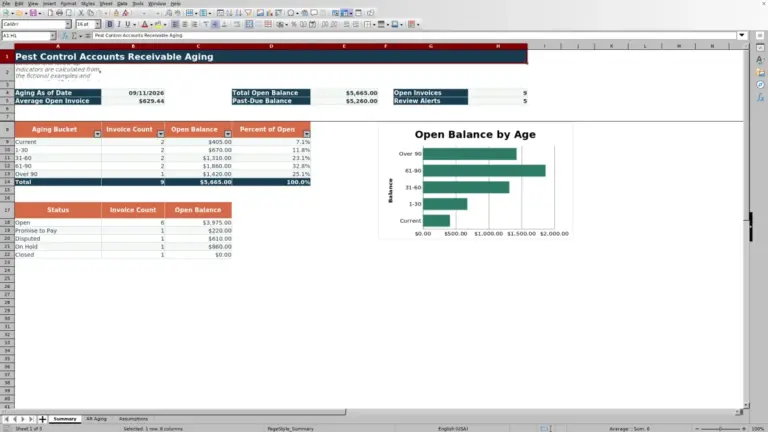Click the Clear Direct Formatting icon
Screen dimensions: 768x432
pyautogui.click(x=125, y=13)
